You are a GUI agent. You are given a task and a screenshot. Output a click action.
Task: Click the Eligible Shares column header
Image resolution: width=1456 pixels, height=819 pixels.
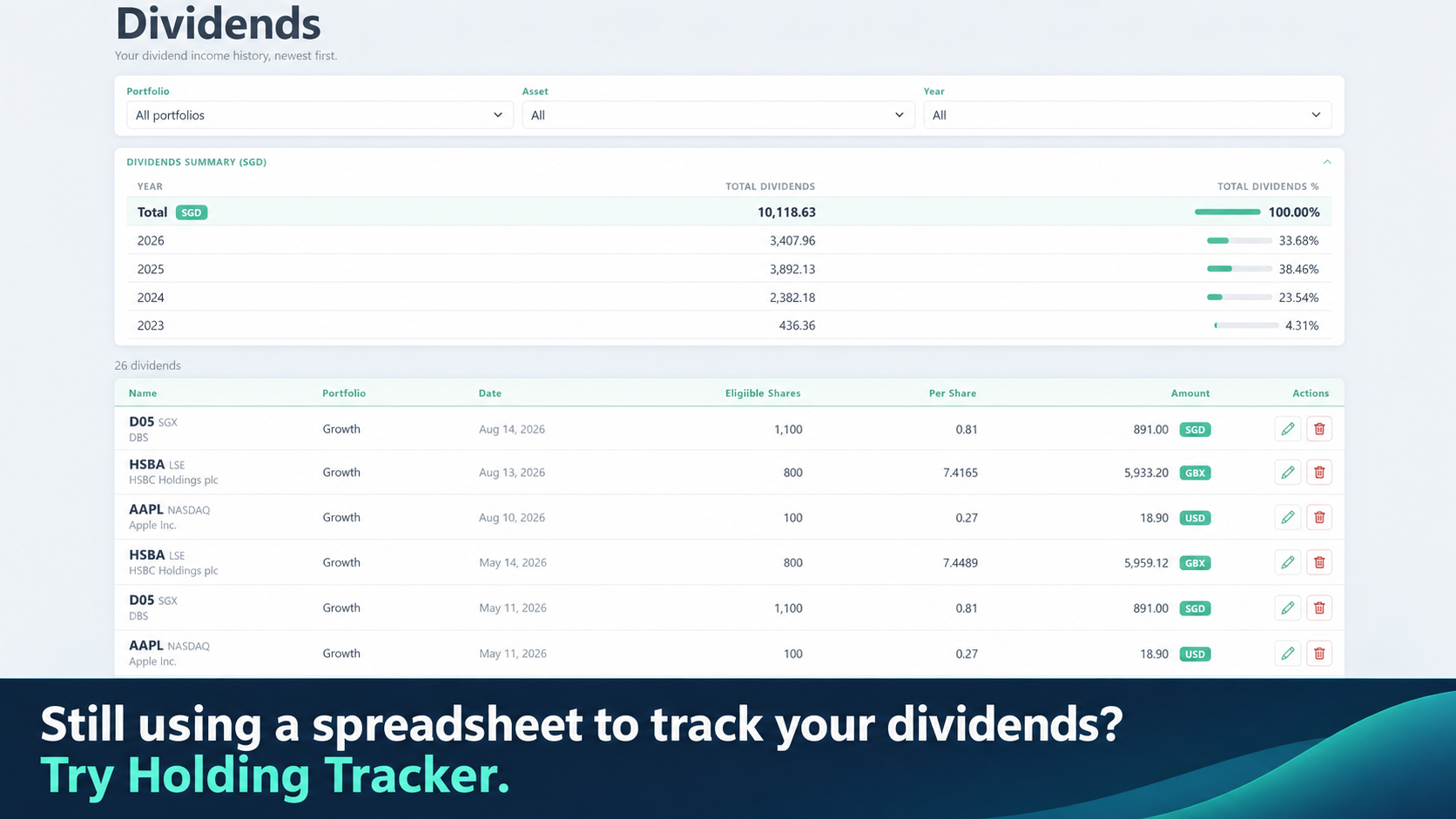[763, 393]
